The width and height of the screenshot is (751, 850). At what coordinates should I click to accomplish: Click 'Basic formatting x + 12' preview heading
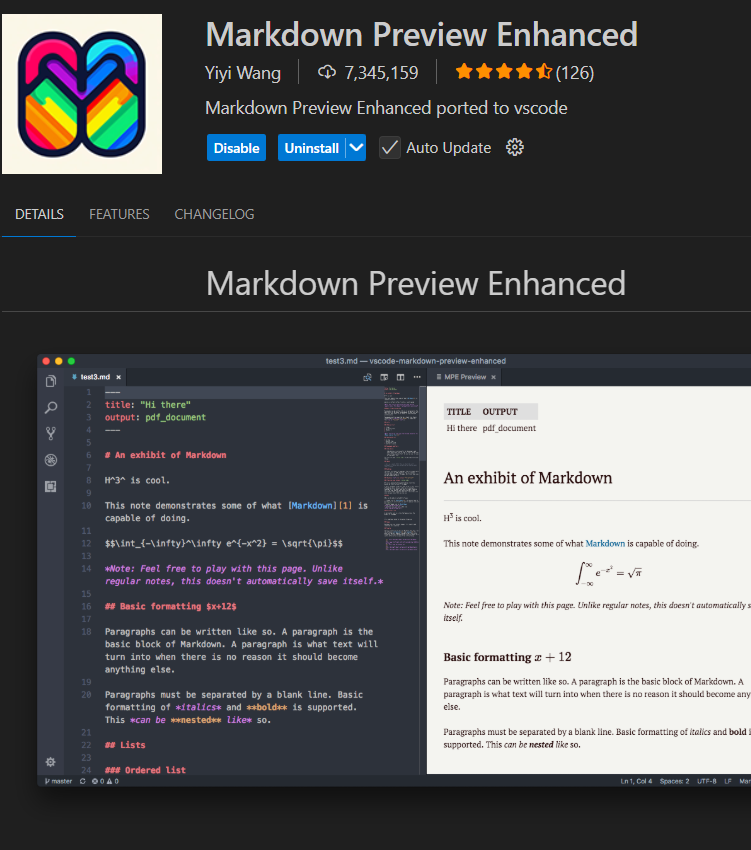coord(508,657)
